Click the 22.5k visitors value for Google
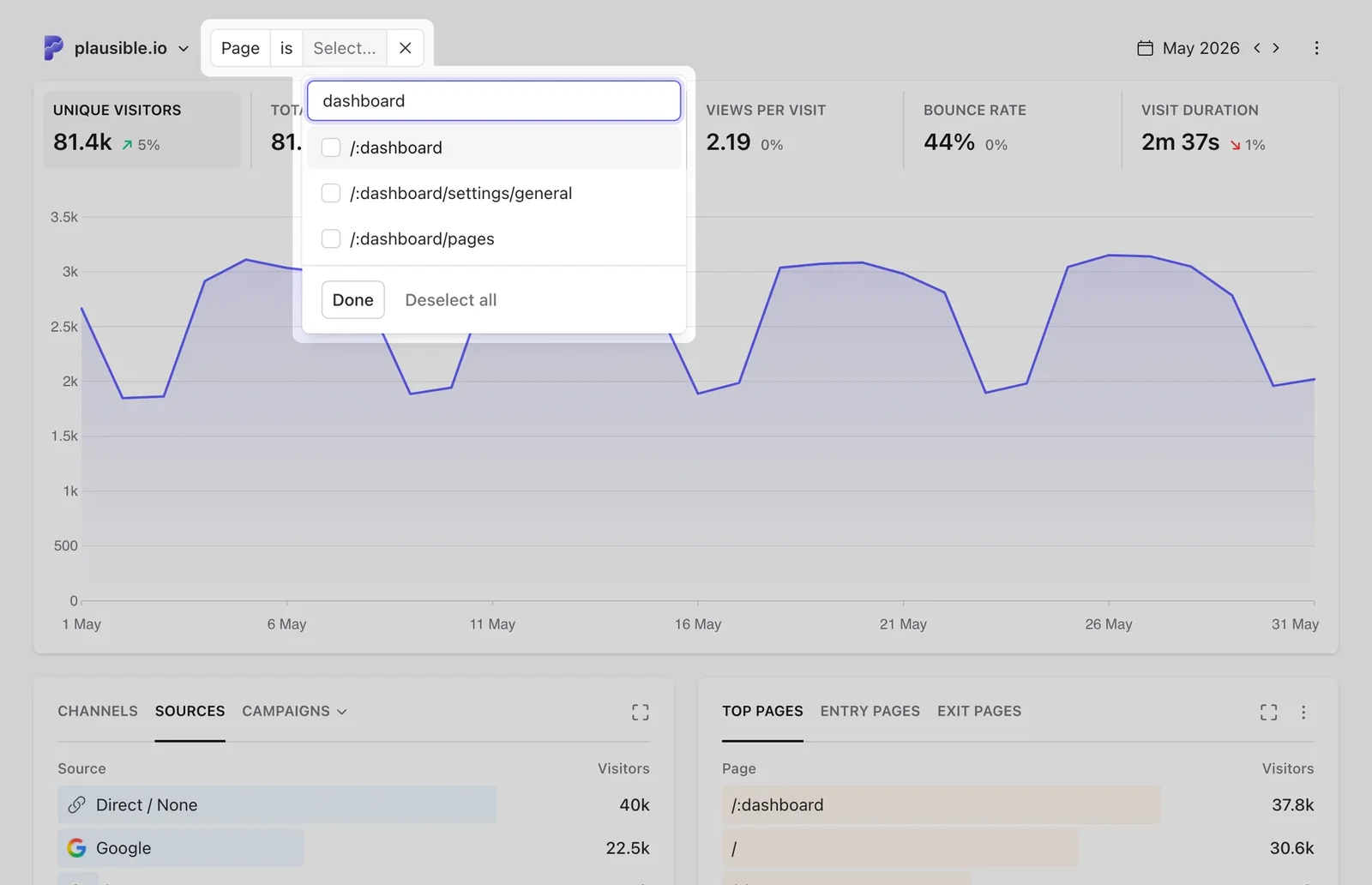1372x885 pixels. [x=628, y=848]
